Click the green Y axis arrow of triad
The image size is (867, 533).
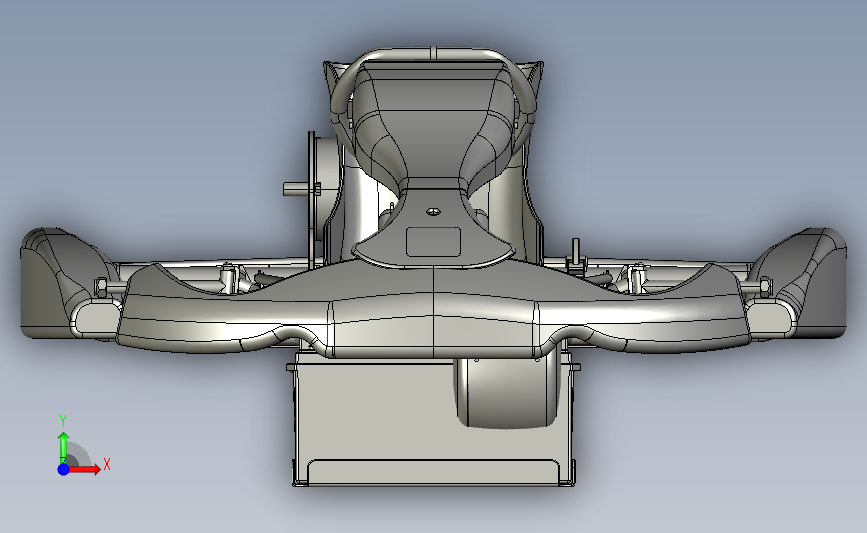coord(64,448)
